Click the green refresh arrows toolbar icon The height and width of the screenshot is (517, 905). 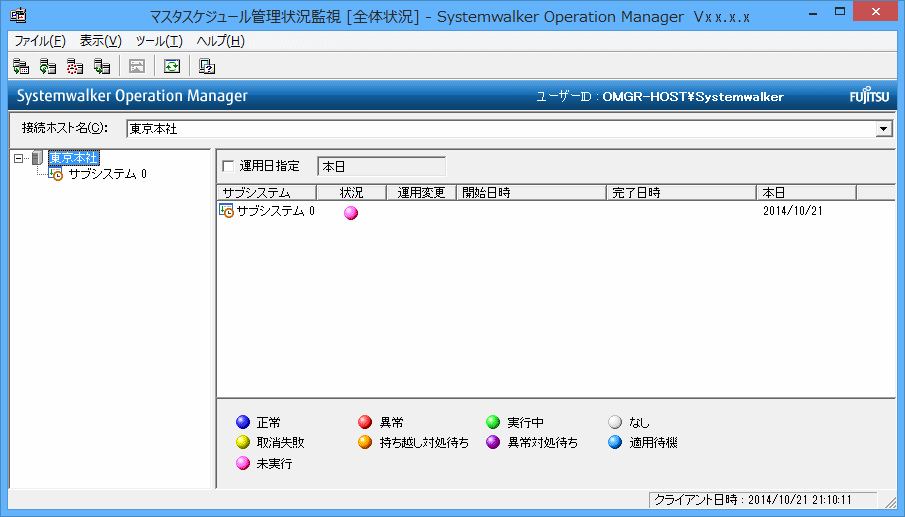pyautogui.click(x=172, y=66)
